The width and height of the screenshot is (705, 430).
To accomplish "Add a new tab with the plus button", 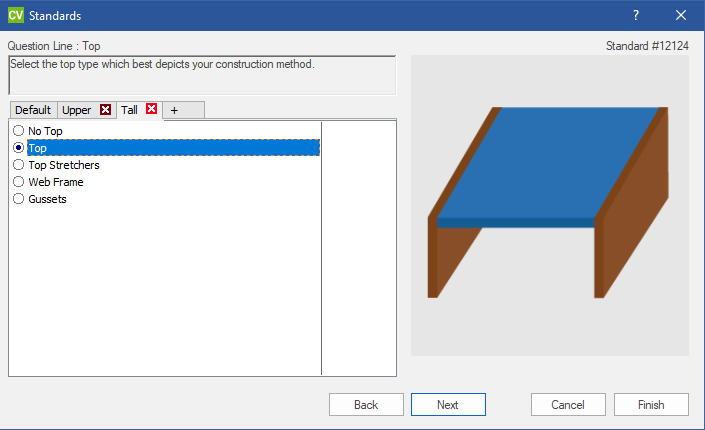I will (174, 110).
